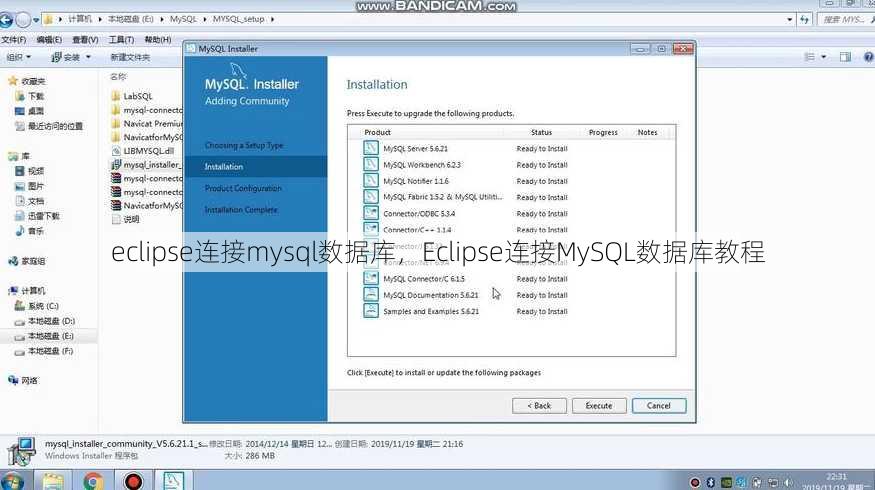Select the Installation Complete step
The image size is (875, 490).
[x=241, y=210]
